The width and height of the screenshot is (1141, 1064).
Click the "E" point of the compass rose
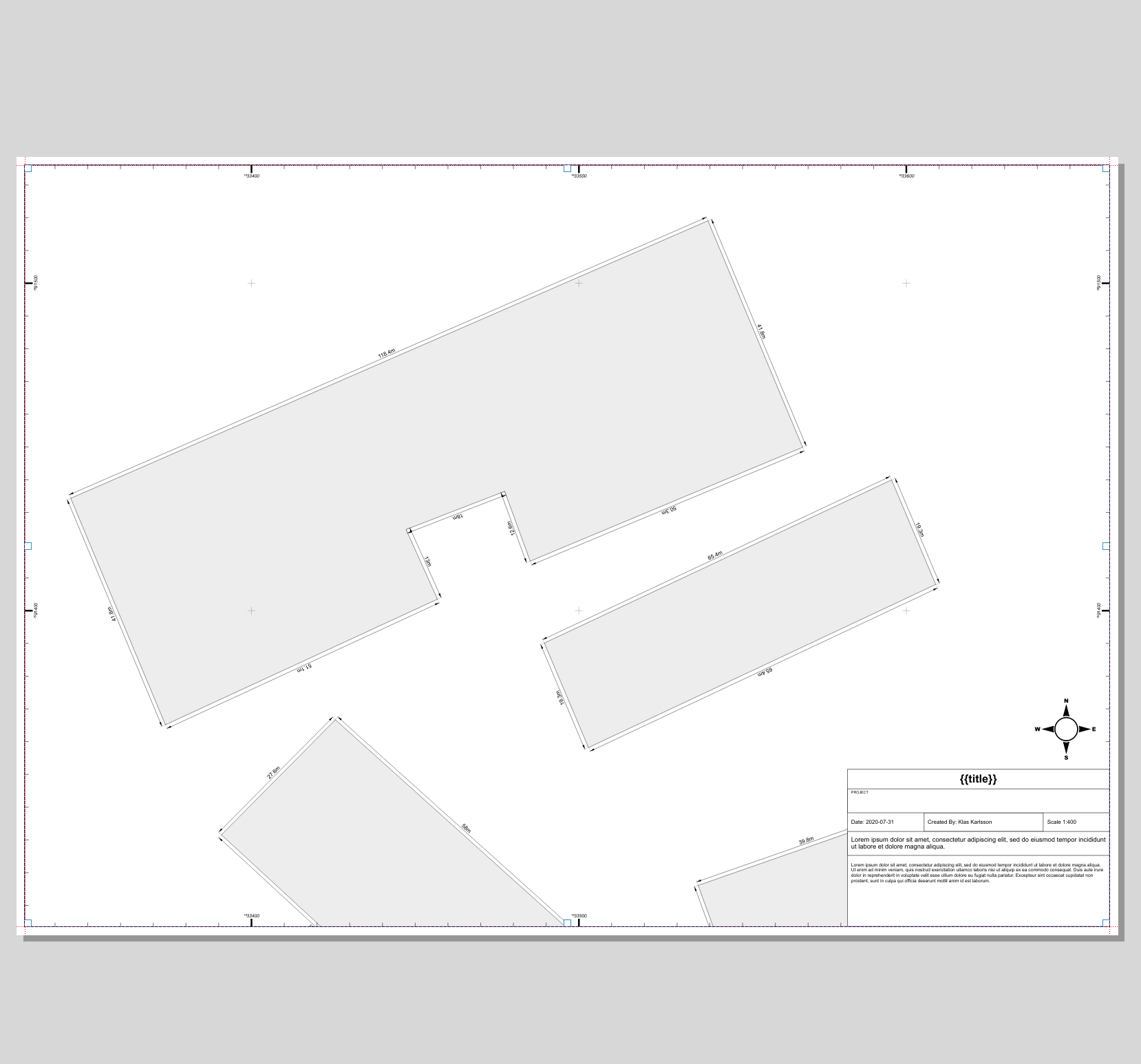click(x=1094, y=730)
